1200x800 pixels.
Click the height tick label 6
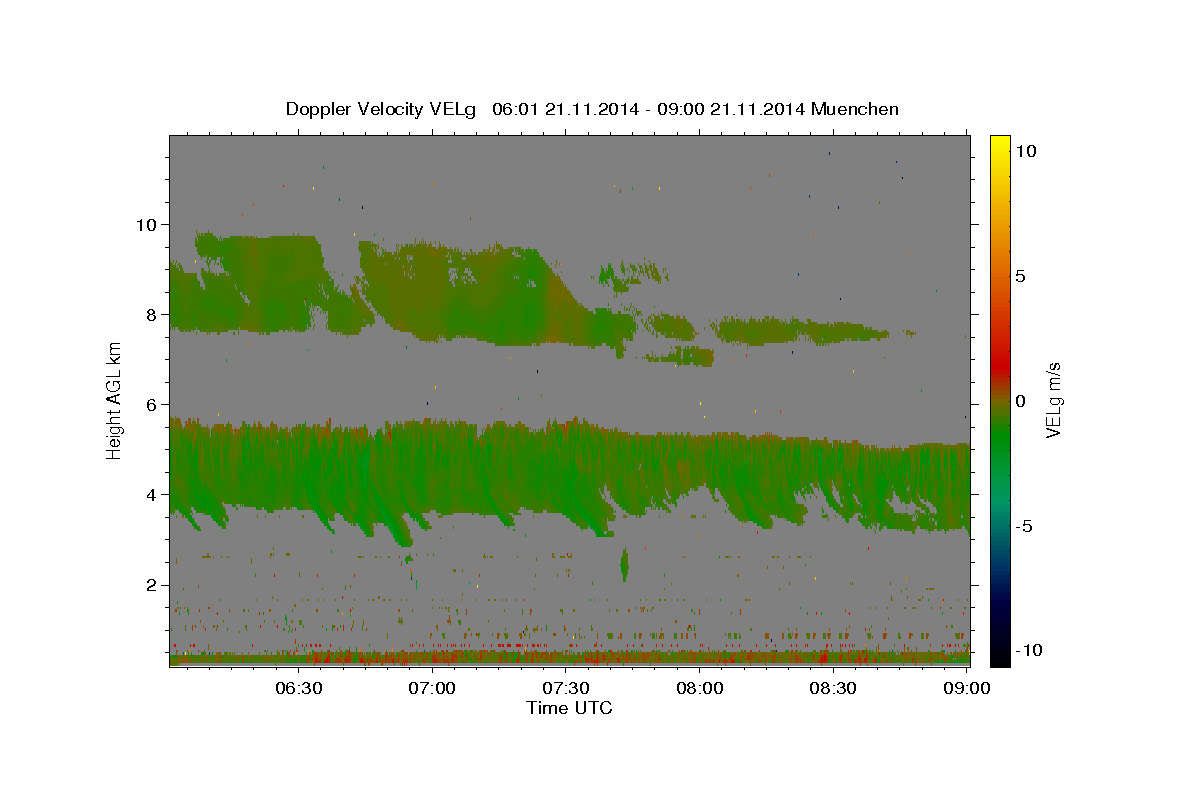(x=154, y=404)
